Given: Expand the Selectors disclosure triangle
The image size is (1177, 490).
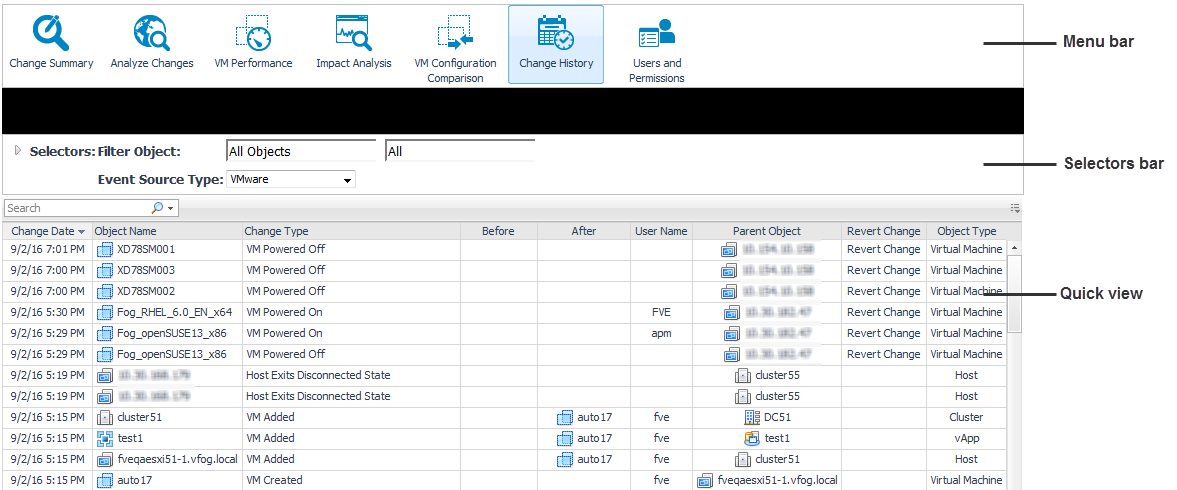Looking at the screenshot, I should (x=17, y=151).
